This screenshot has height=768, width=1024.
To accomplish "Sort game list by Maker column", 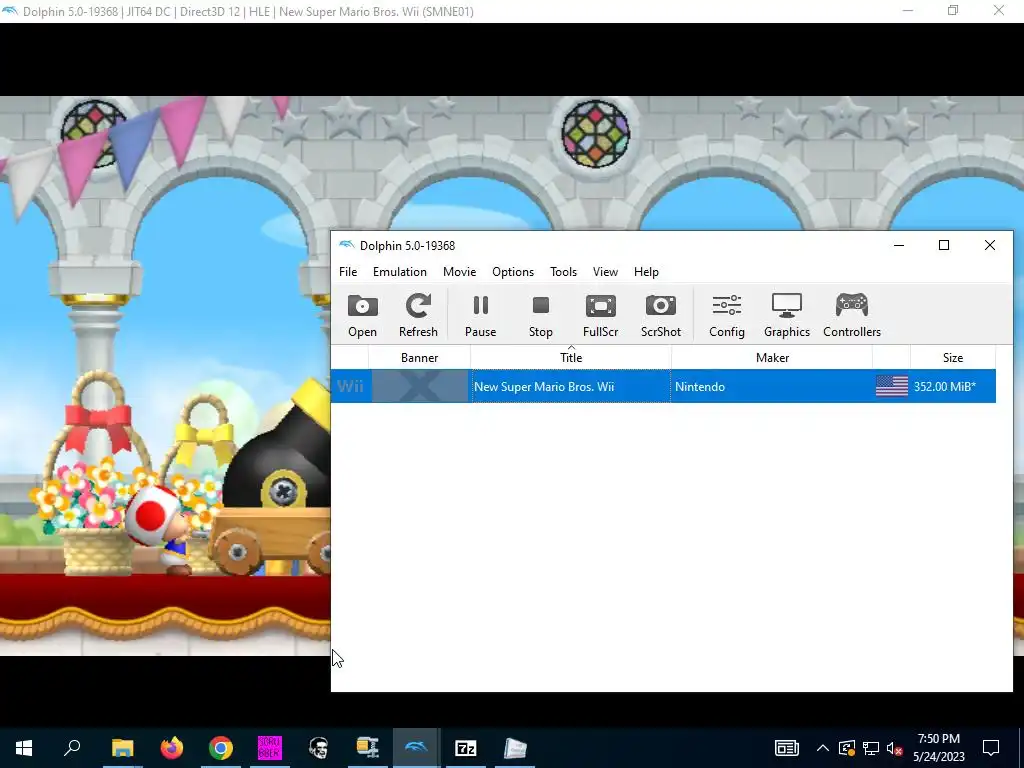I will [772, 357].
